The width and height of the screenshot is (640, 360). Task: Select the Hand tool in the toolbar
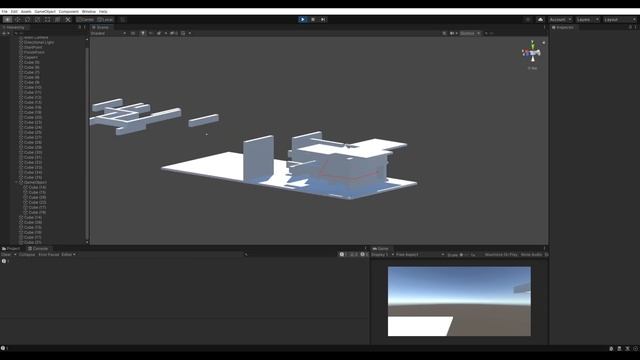coord(8,20)
